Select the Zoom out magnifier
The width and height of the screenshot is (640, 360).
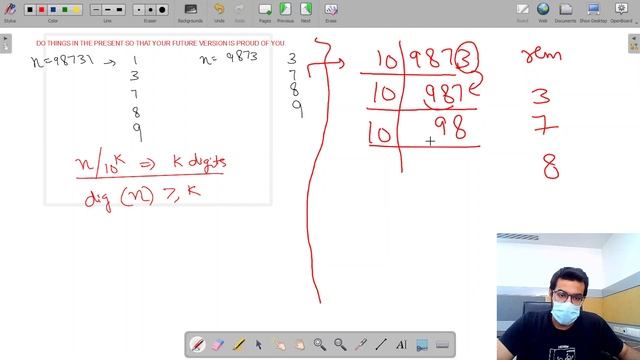pos(340,345)
